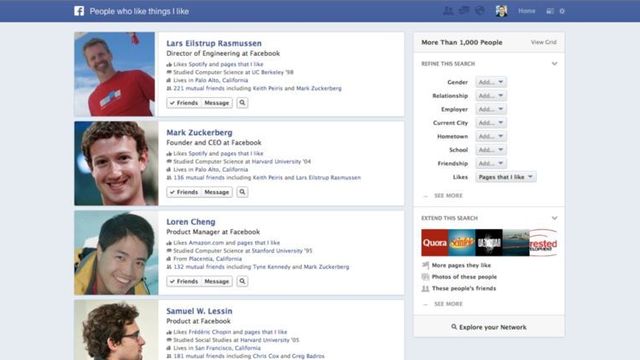Click the Quora page thumbnail

tap(435, 242)
